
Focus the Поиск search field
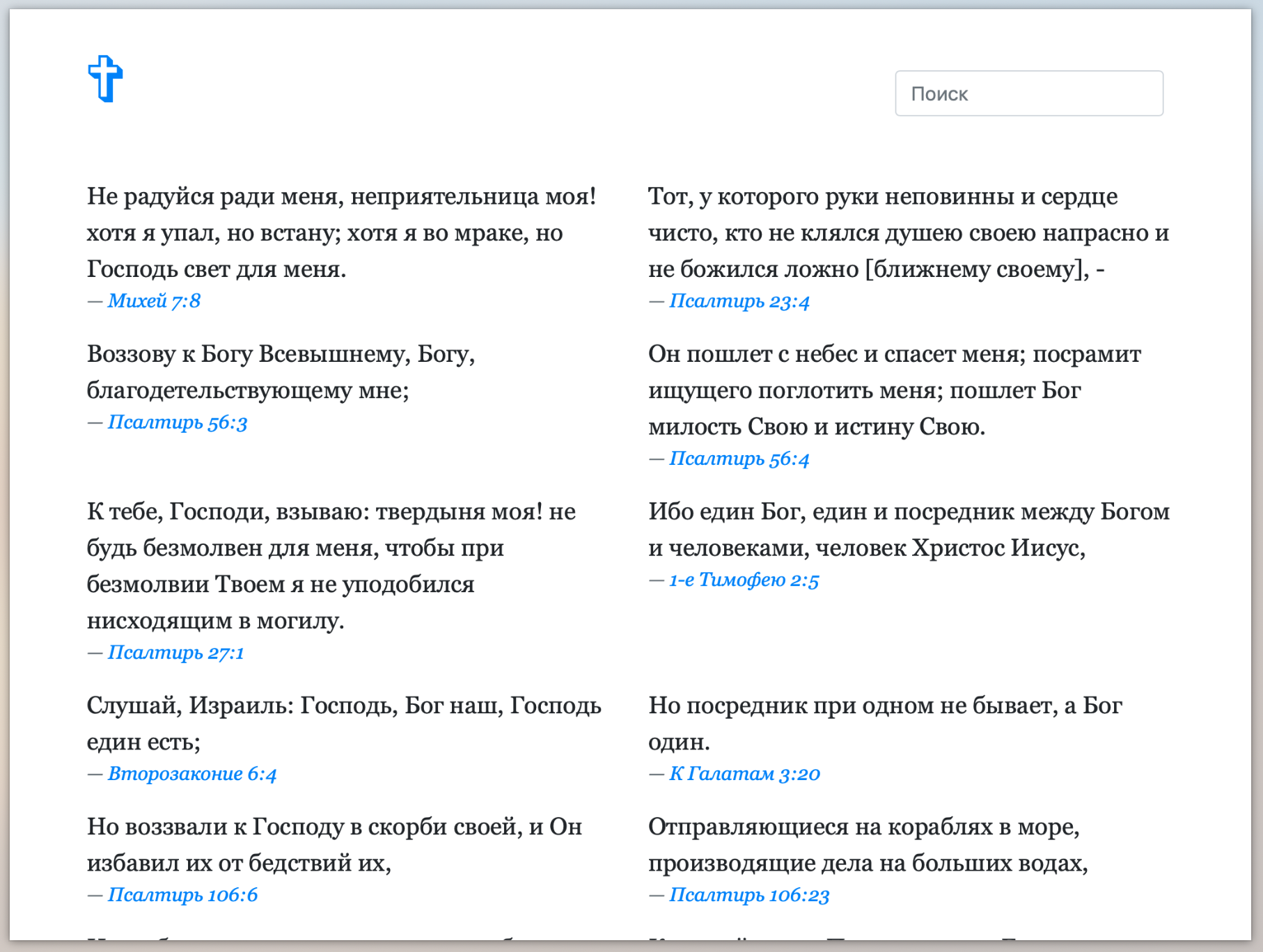click(1028, 93)
